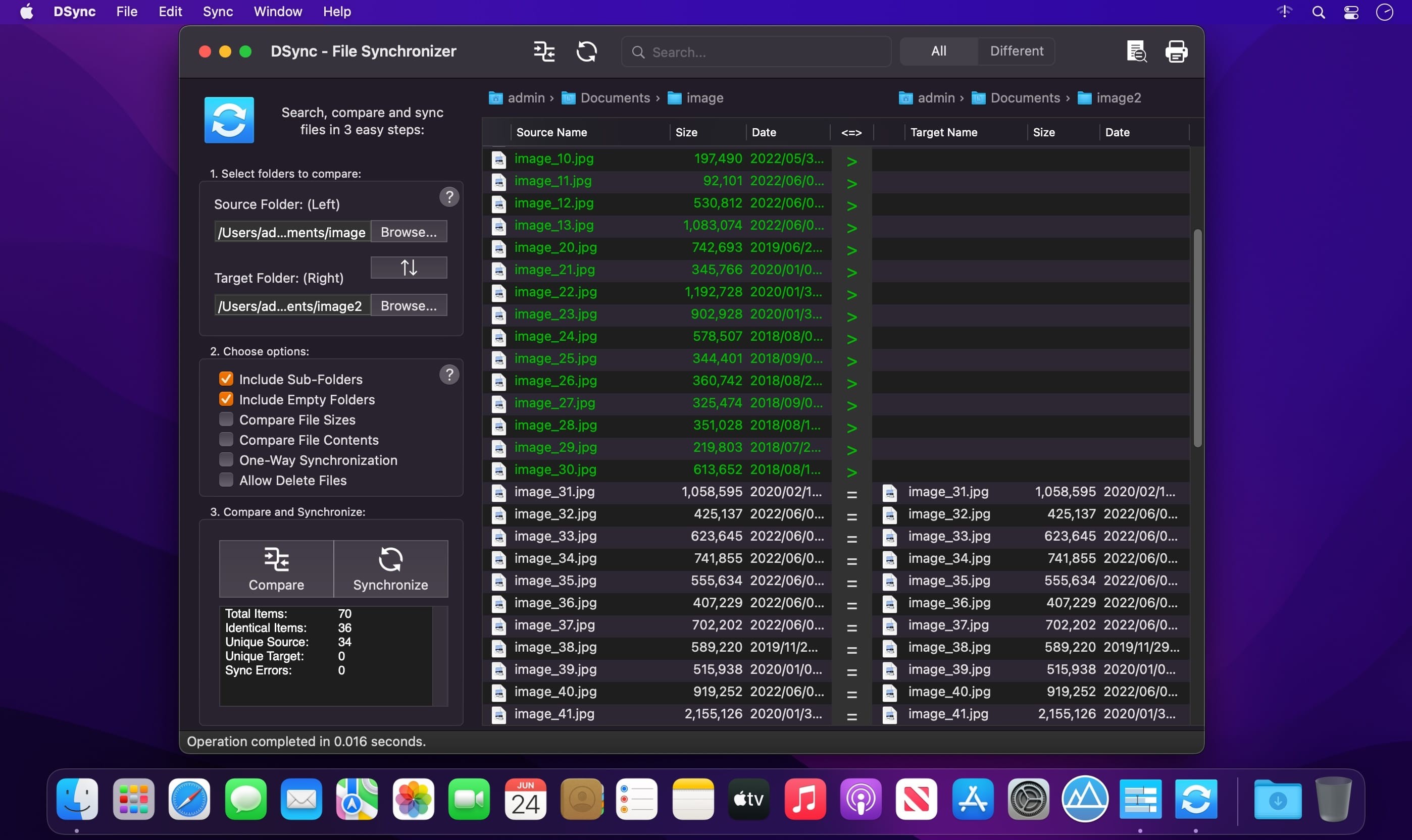Click Browse next to the Target Folder field

[x=410, y=305]
